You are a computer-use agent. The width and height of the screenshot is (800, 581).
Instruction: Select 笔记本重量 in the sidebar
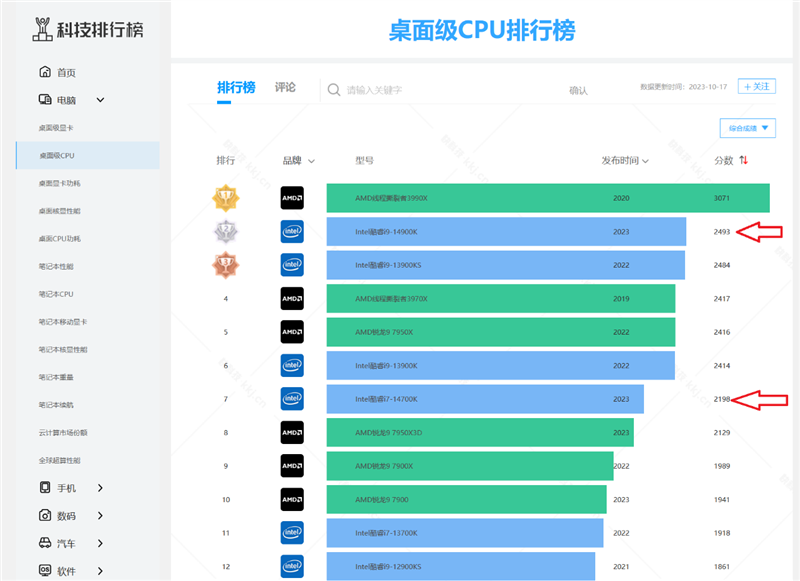click(56, 377)
